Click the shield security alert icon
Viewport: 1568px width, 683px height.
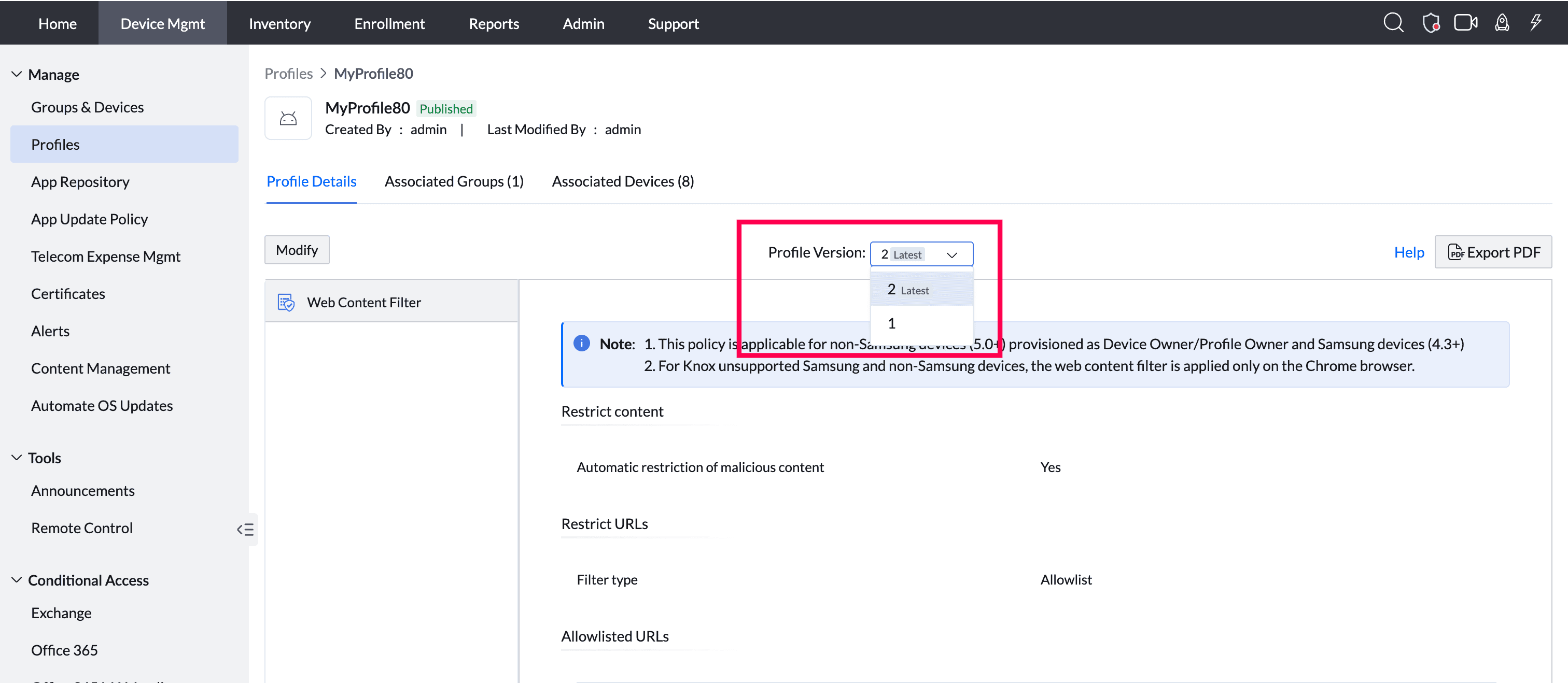tap(1431, 23)
